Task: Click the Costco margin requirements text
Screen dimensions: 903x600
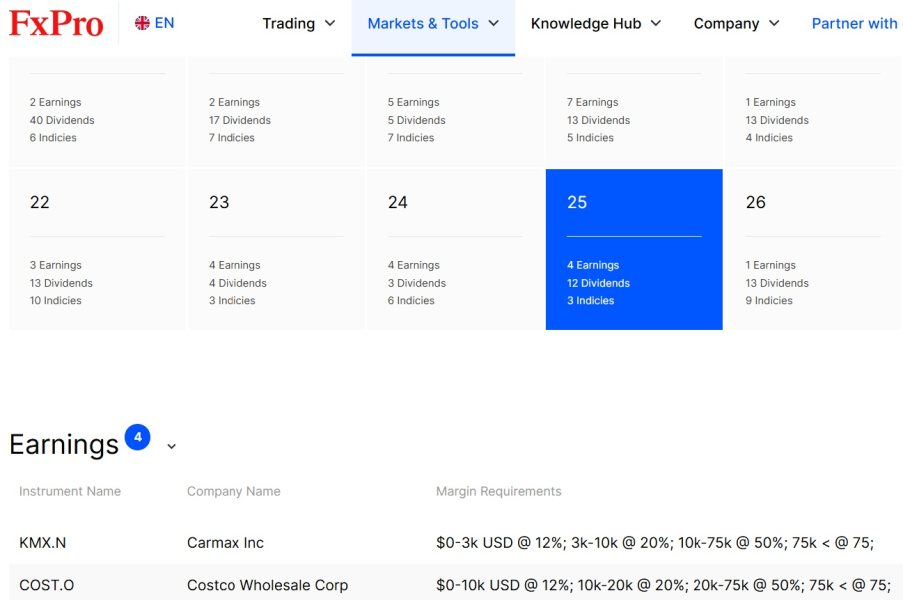Action: [663, 585]
